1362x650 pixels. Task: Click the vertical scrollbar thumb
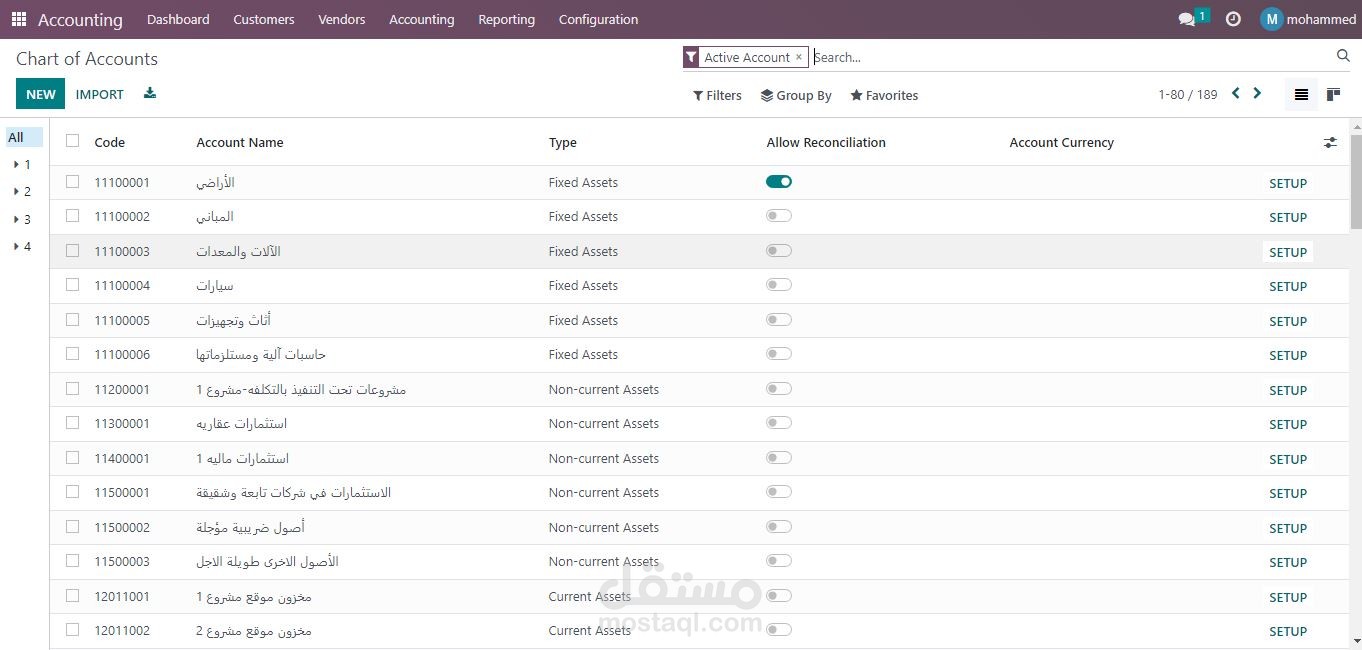point(1356,181)
